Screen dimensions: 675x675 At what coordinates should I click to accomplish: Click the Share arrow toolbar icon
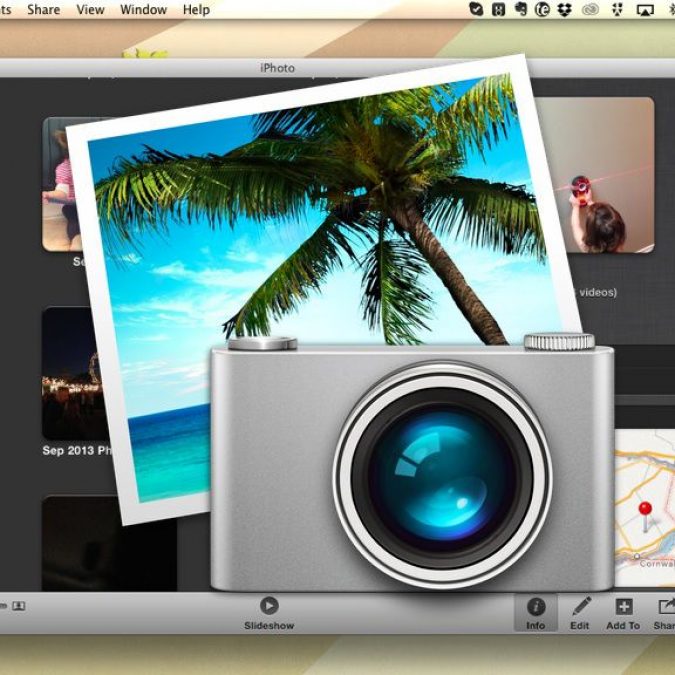coord(665,607)
